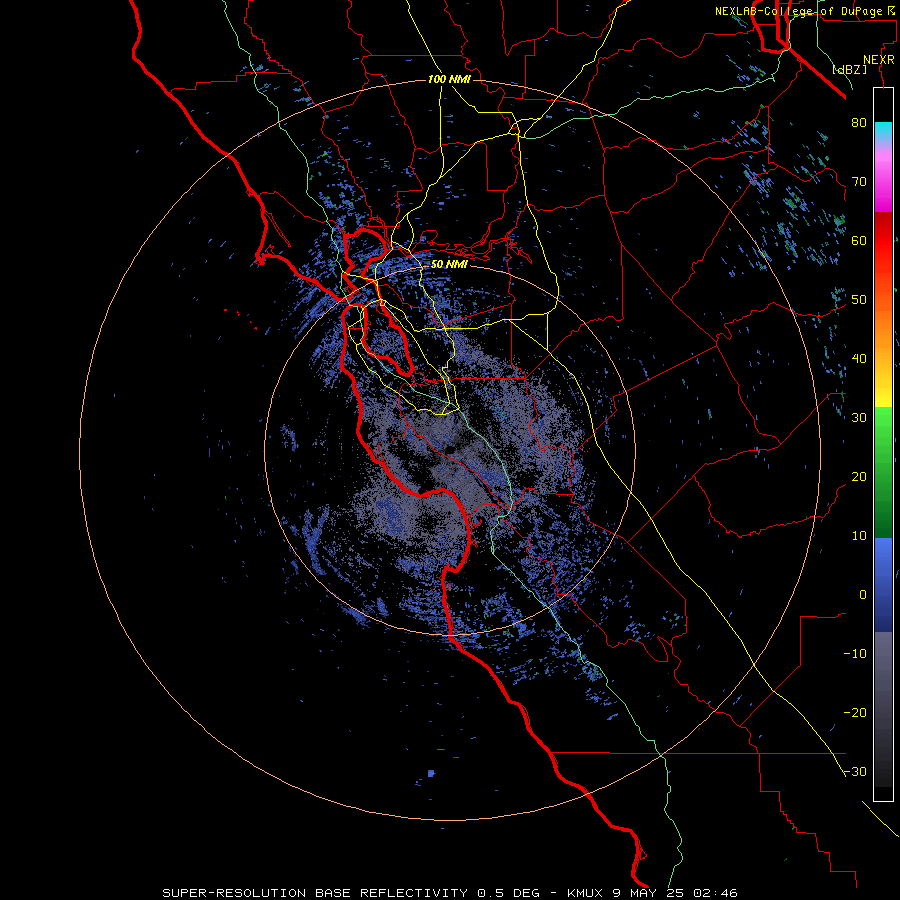Click the 50 NMI range ring label
900x900 pixels.
click(x=449, y=264)
